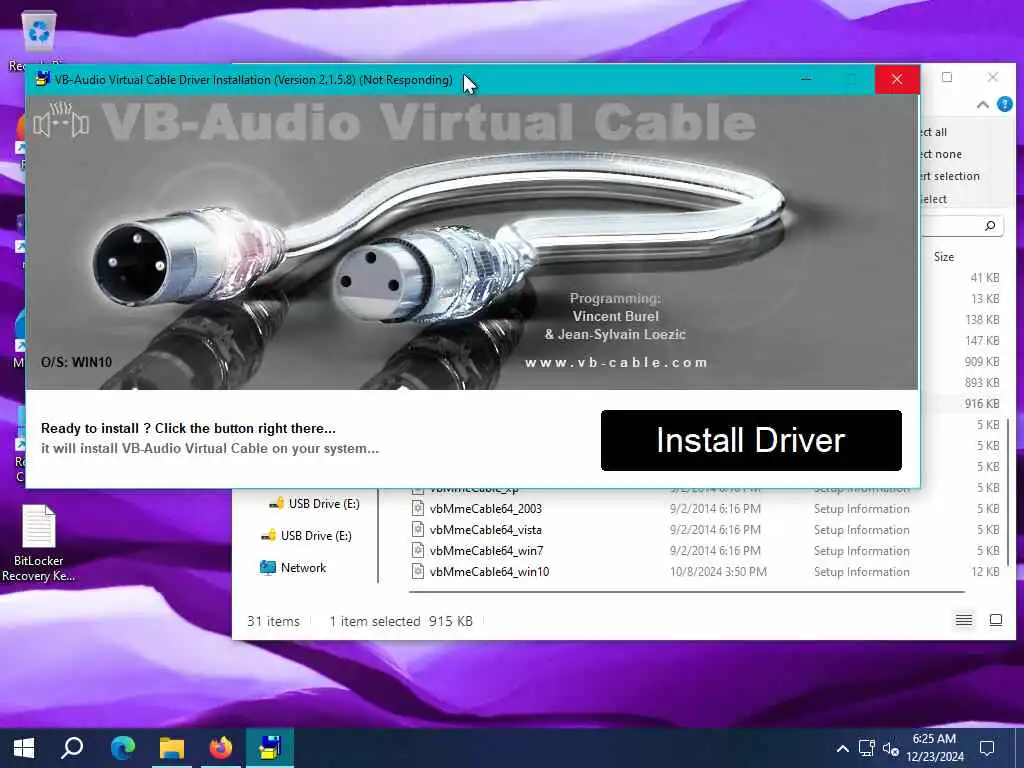The height and width of the screenshot is (768, 1024).
Task: Open Explorer help question mark icon
Action: click(x=1004, y=104)
